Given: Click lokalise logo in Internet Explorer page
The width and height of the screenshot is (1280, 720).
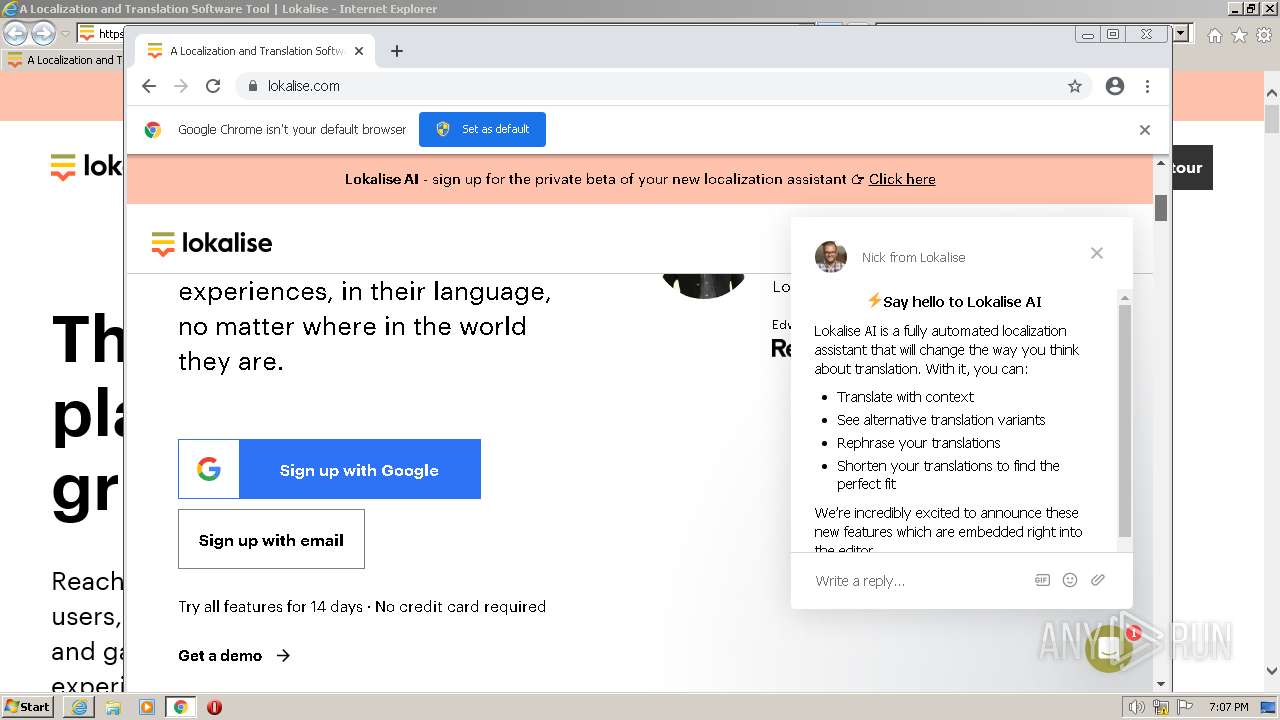Looking at the screenshot, I should (x=86, y=166).
